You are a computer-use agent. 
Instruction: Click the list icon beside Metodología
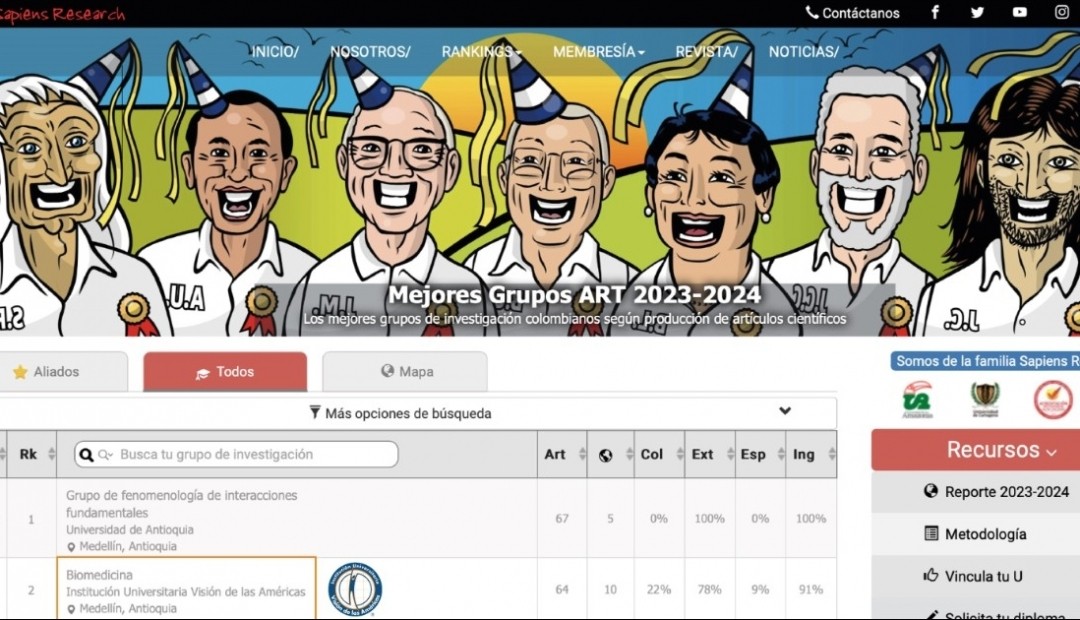point(931,533)
